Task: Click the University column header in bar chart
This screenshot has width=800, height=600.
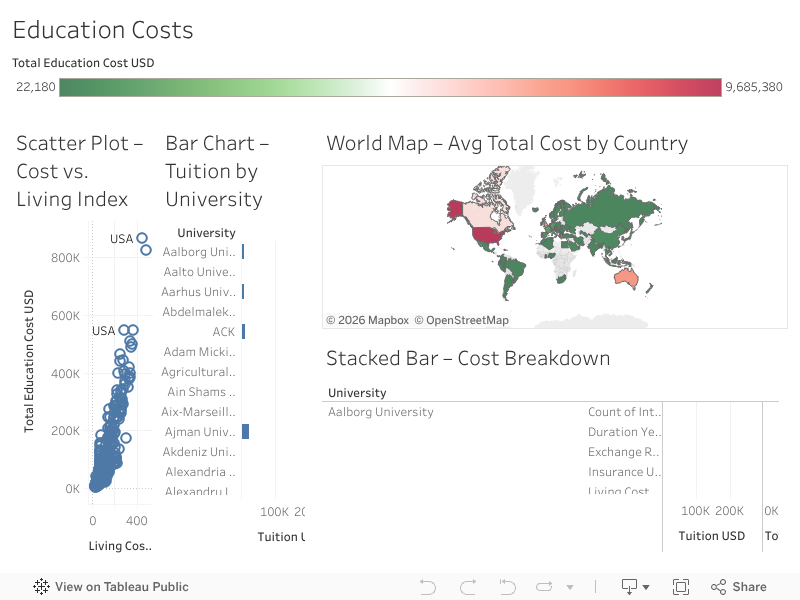Action: click(206, 233)
